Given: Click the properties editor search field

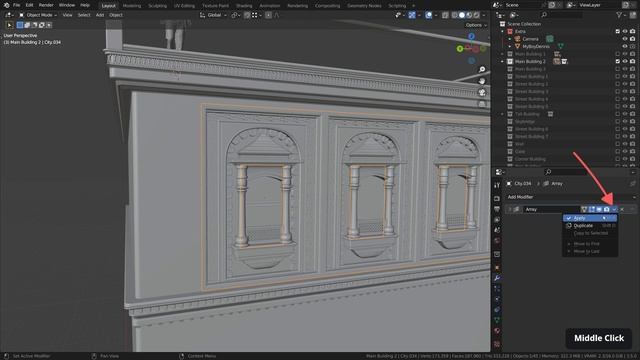Looking at the screenshot, I should coord(565,172).
